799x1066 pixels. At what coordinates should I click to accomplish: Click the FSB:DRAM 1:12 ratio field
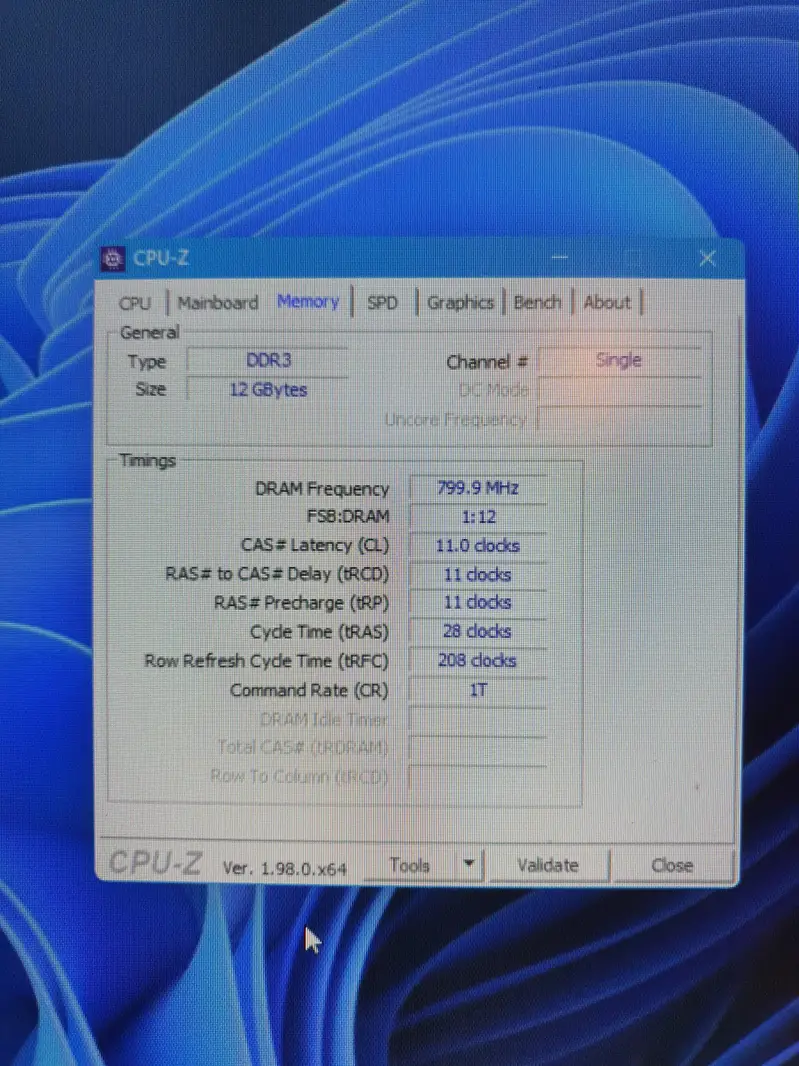pyautogui.click(x=478, y=518)
